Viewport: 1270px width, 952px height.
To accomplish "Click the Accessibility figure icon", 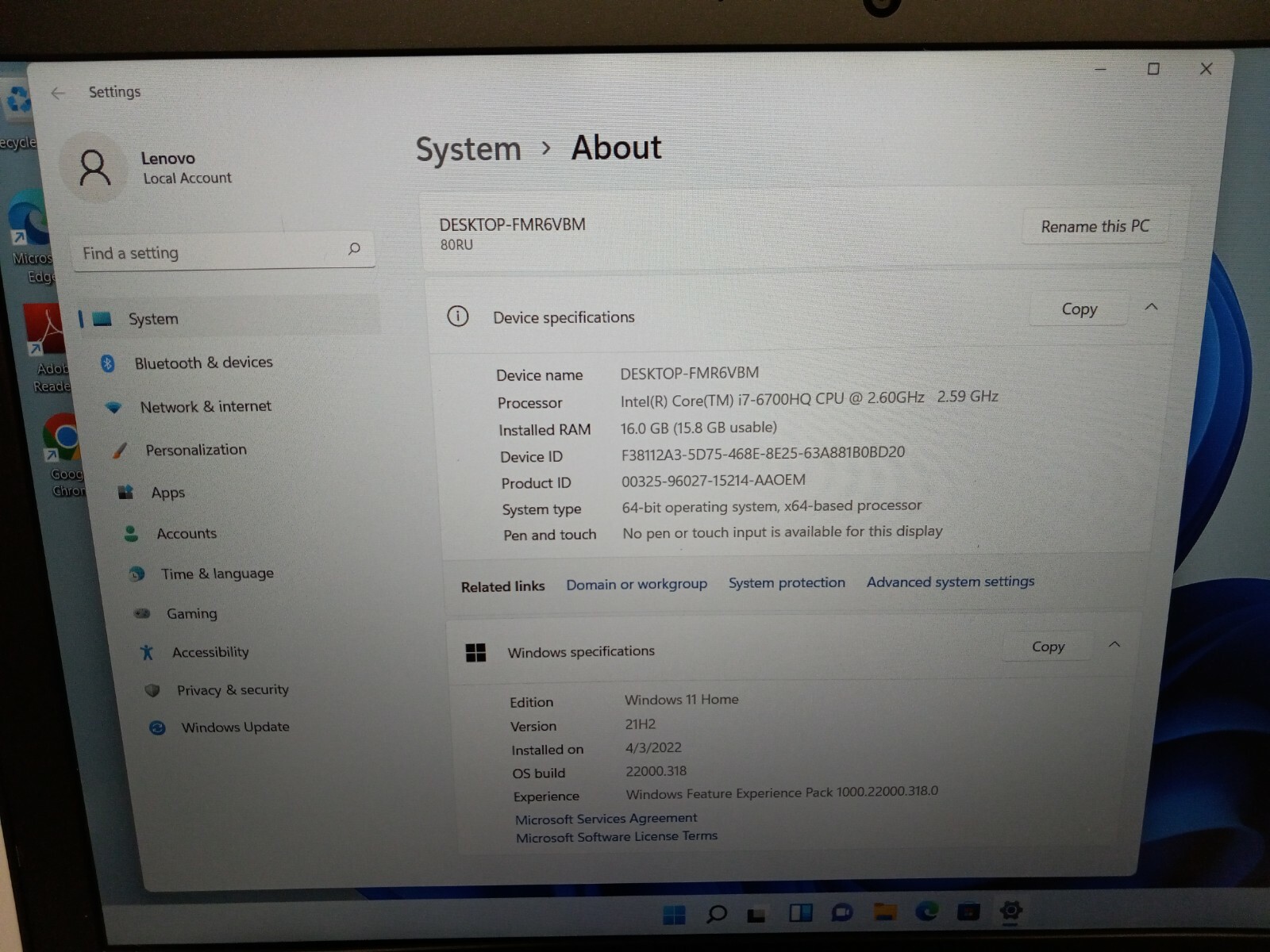I will pos(147,652).
